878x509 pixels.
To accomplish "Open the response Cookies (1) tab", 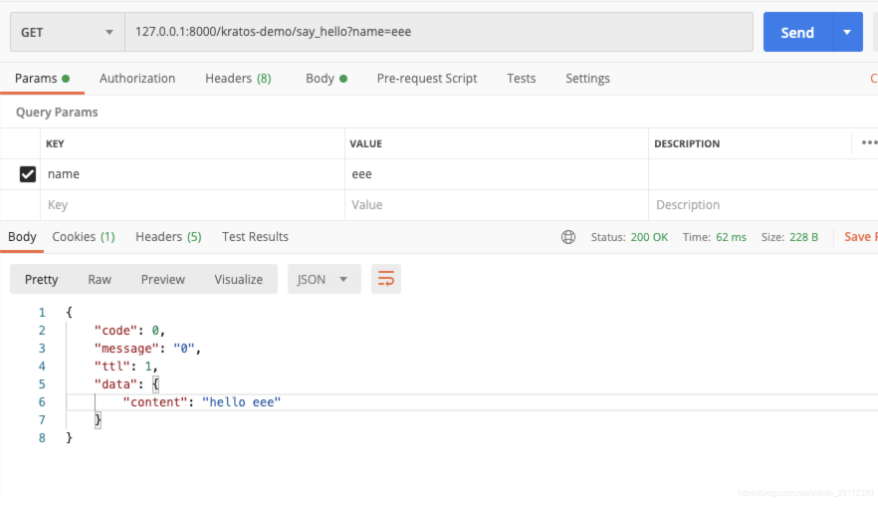I will 83,237.
